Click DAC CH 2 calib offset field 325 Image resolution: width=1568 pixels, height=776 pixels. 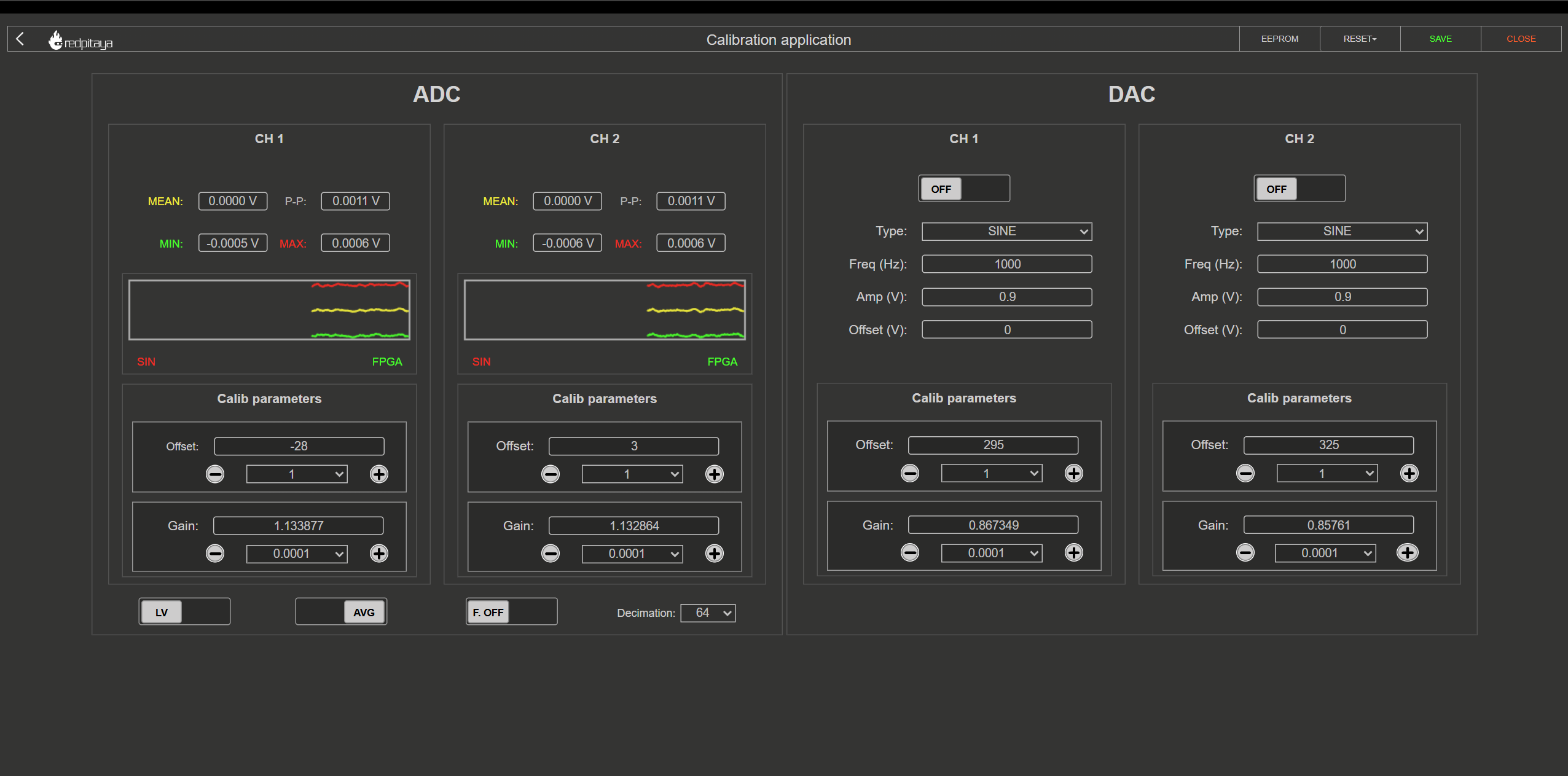pos(1329,445)
